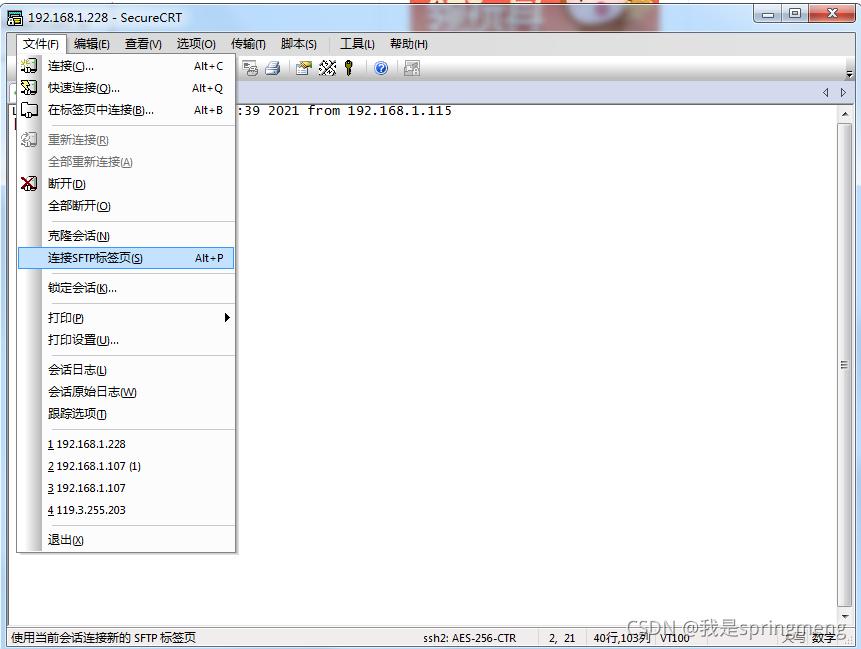Maximize the SecureCRT window

click(795, 14)
